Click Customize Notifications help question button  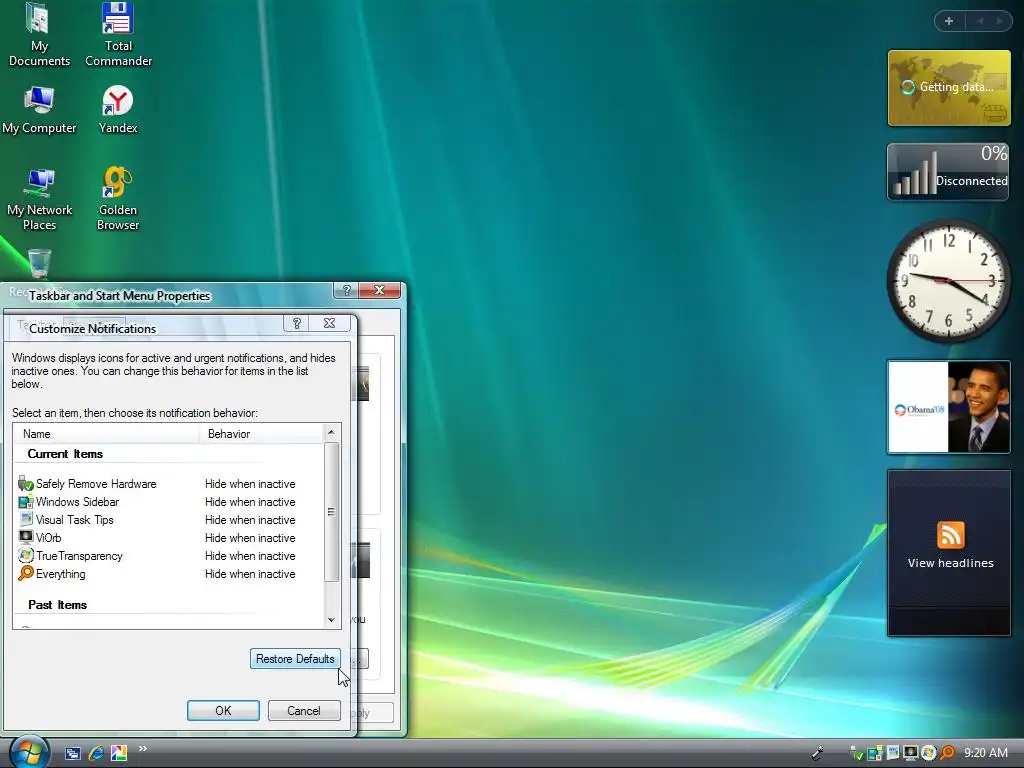[296, 323]
